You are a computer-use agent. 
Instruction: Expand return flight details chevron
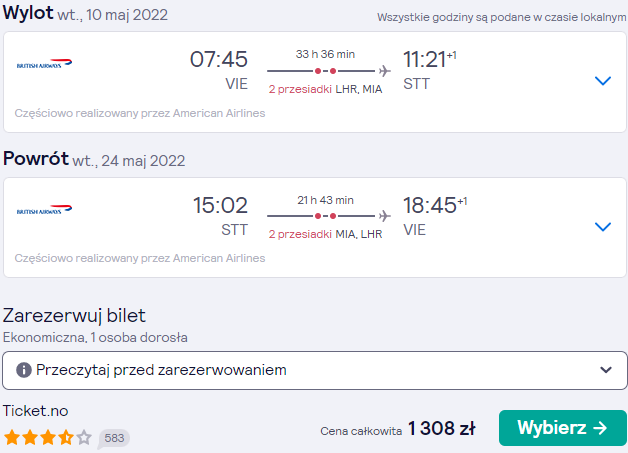pyautogui.click(x=603, y=227)
